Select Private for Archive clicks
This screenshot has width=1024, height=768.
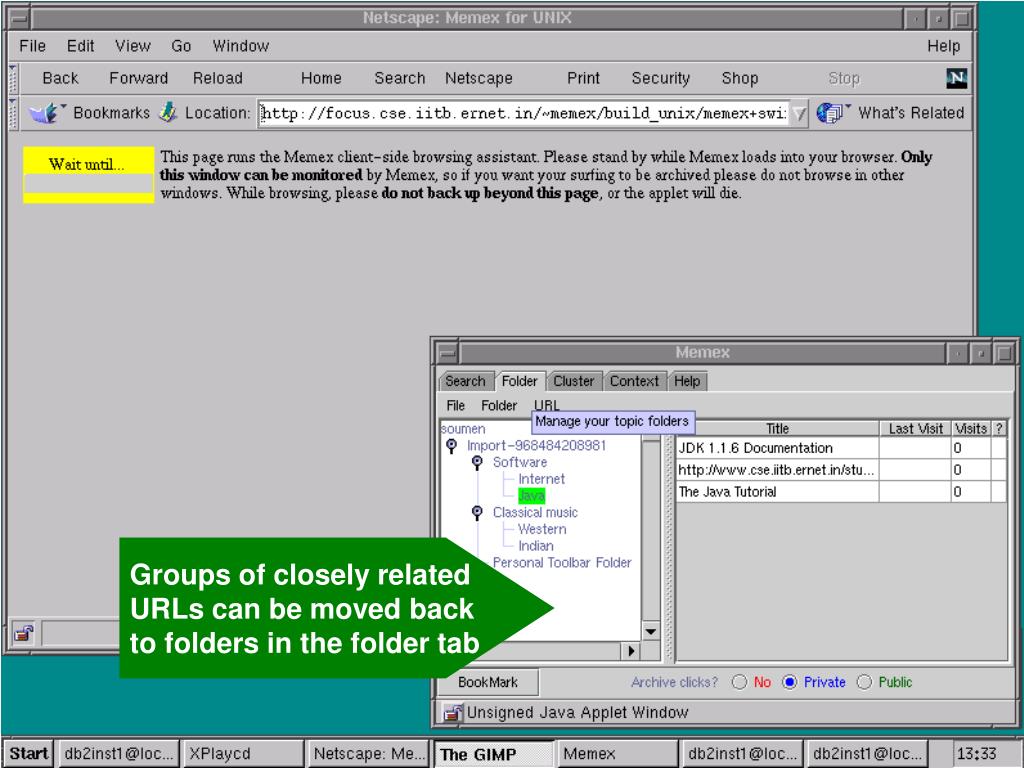[790, 682]
